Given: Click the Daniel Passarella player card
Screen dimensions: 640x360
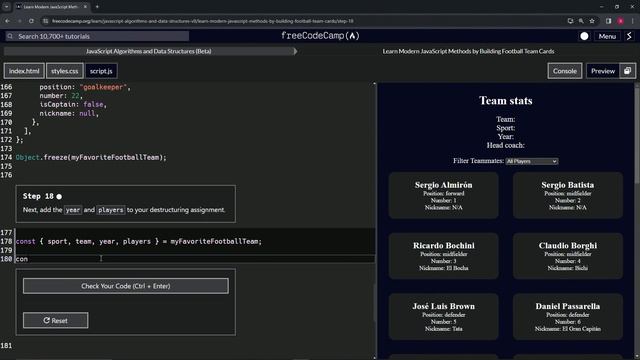Looking at the screenshot, I should tap(568, 316).
